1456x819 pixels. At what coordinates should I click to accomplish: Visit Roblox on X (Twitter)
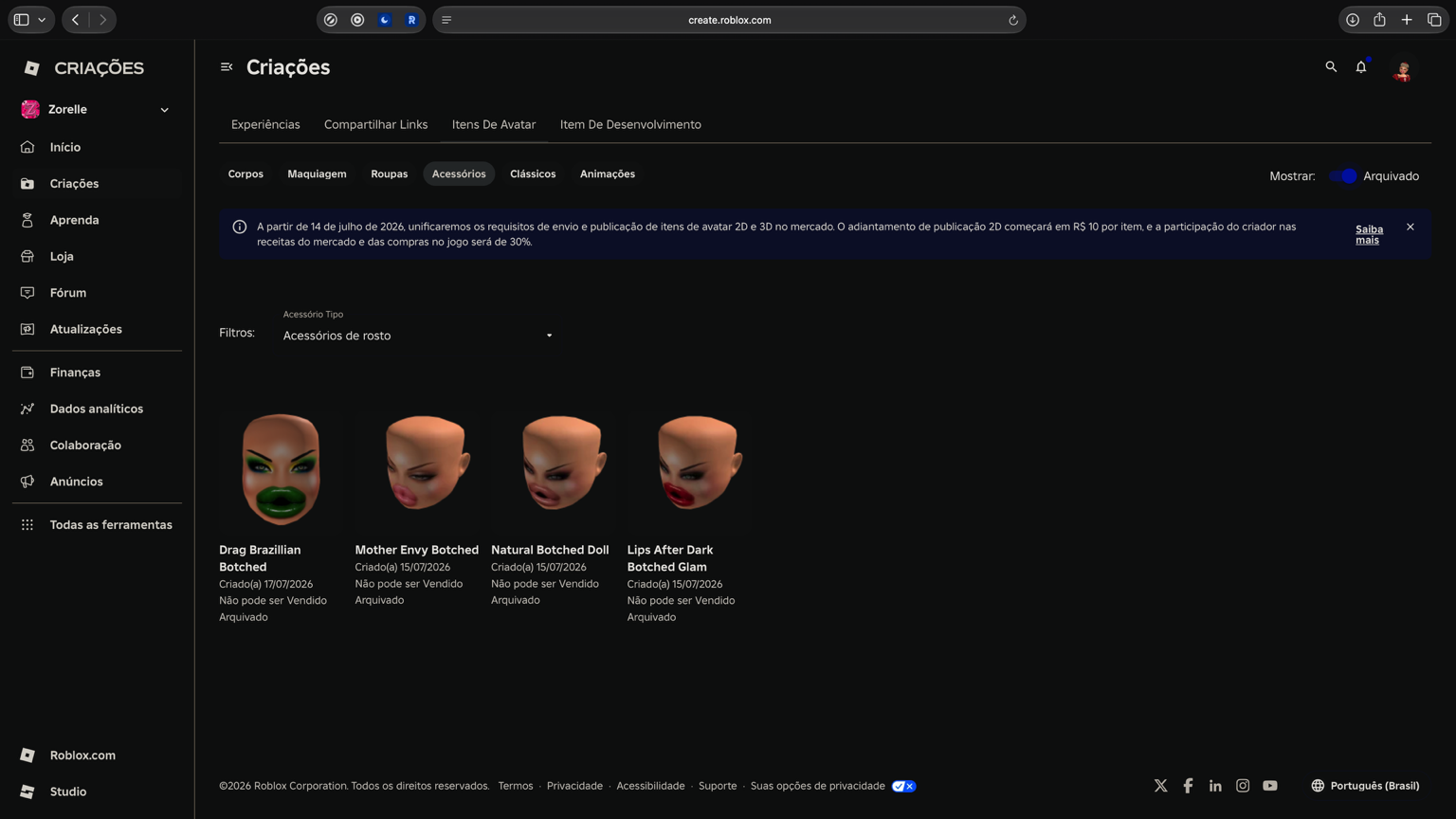(1160, 786)
